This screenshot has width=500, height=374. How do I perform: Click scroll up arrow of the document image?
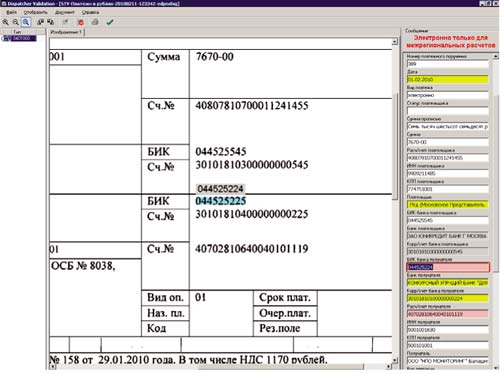[395, 42]
